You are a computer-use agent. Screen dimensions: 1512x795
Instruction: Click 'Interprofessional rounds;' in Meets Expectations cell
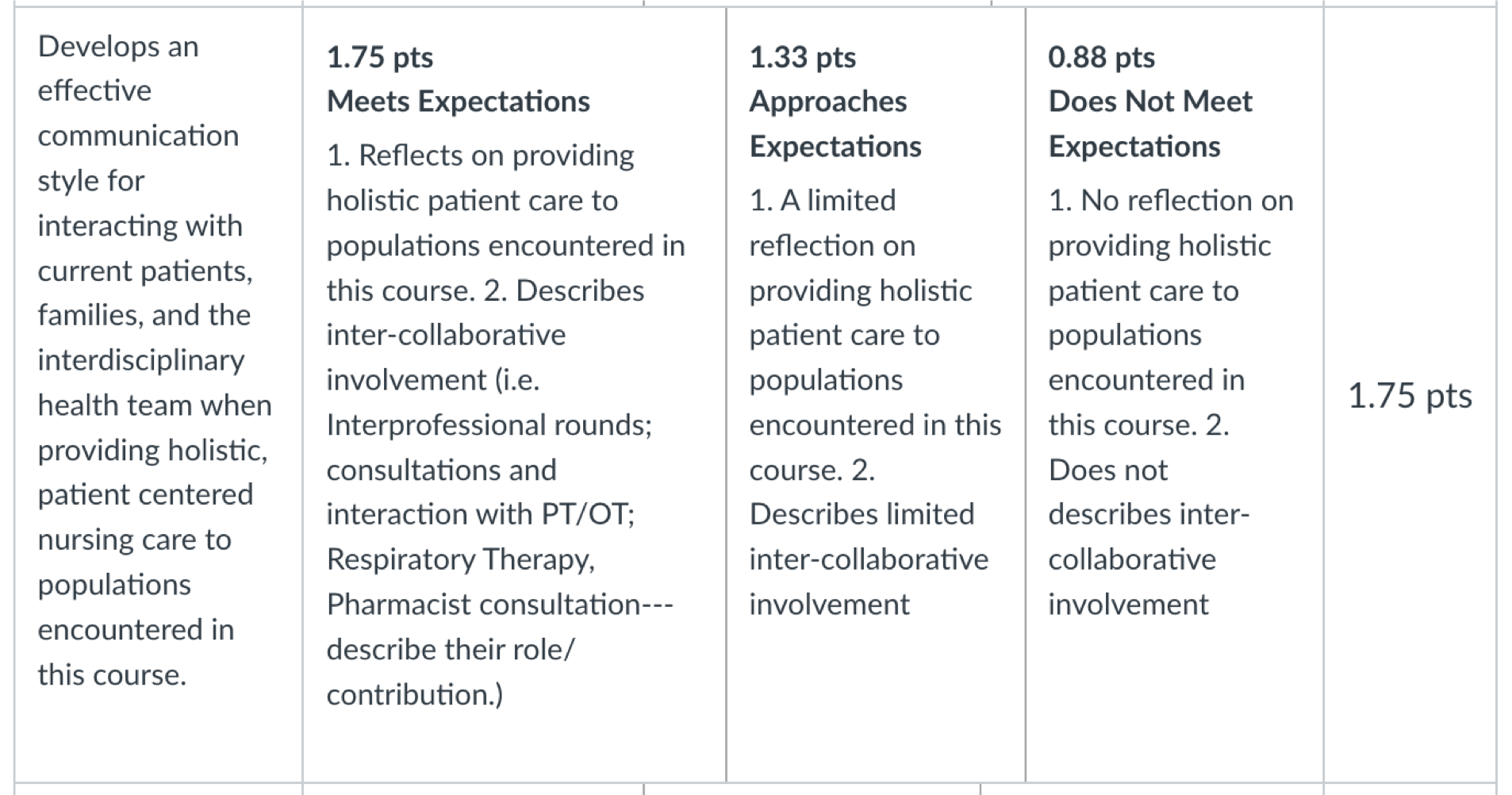(x=489, y=425)
